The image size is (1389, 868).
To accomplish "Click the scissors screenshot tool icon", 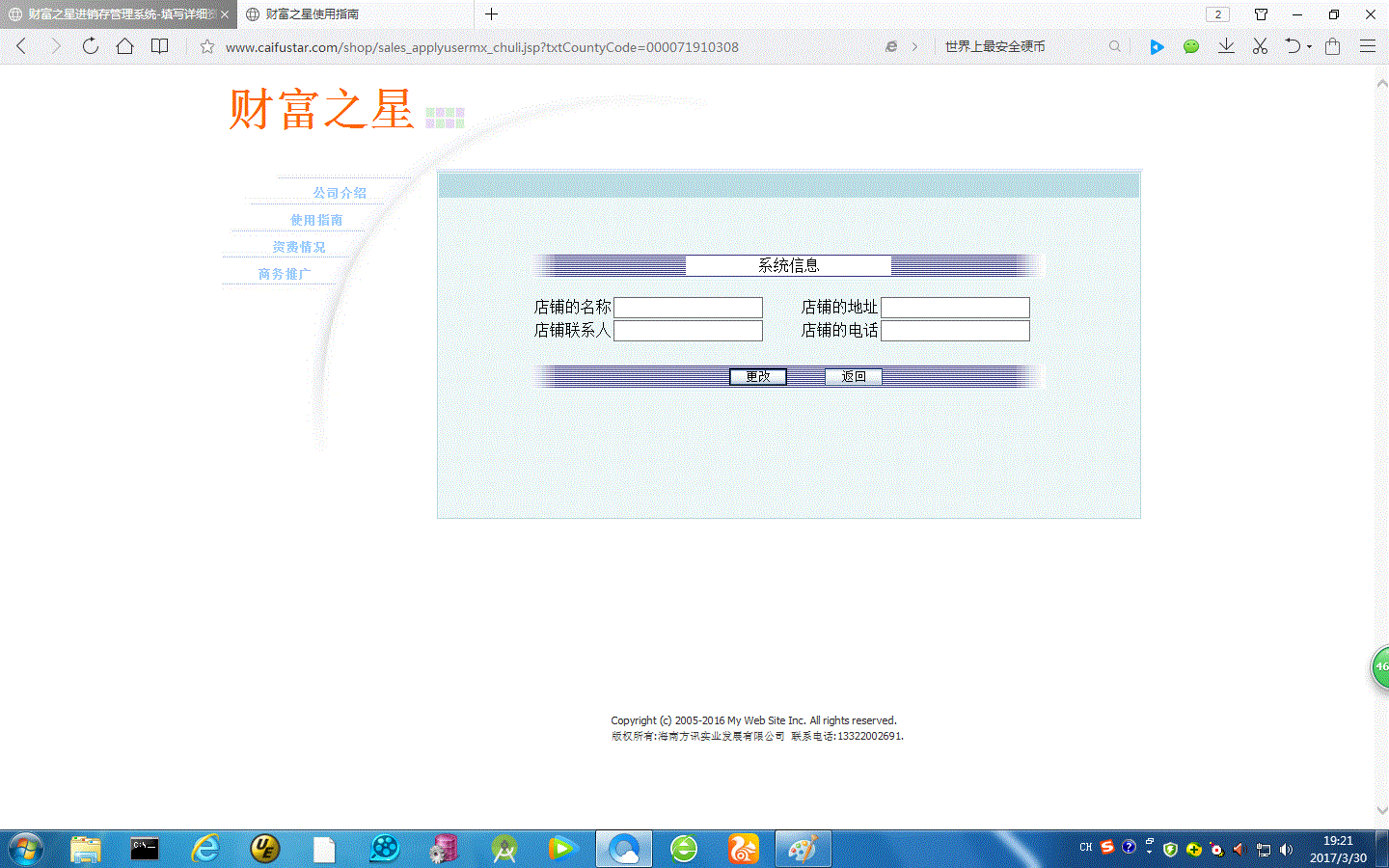I will point(1260,46).
